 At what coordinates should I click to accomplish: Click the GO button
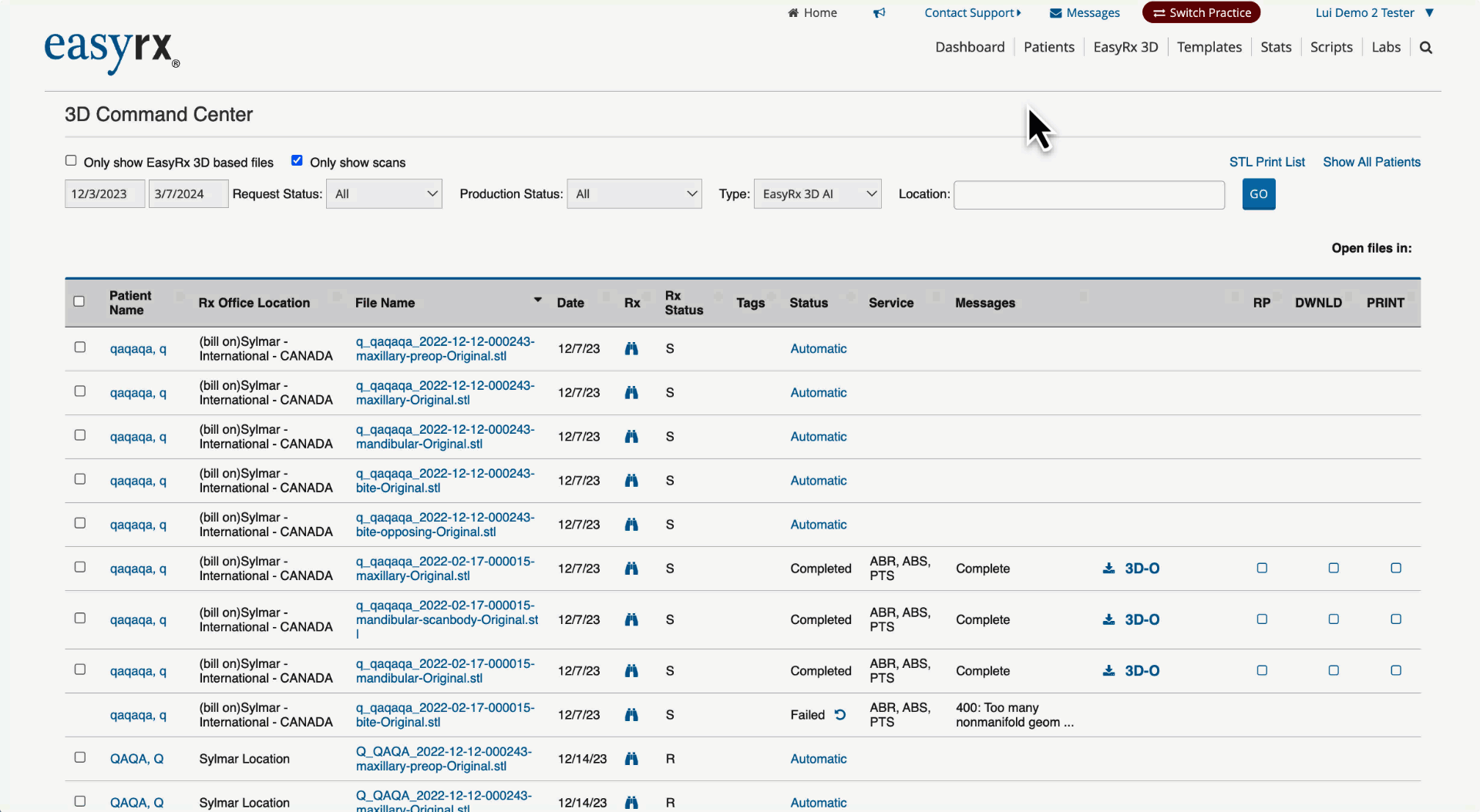pos(1259,194)
